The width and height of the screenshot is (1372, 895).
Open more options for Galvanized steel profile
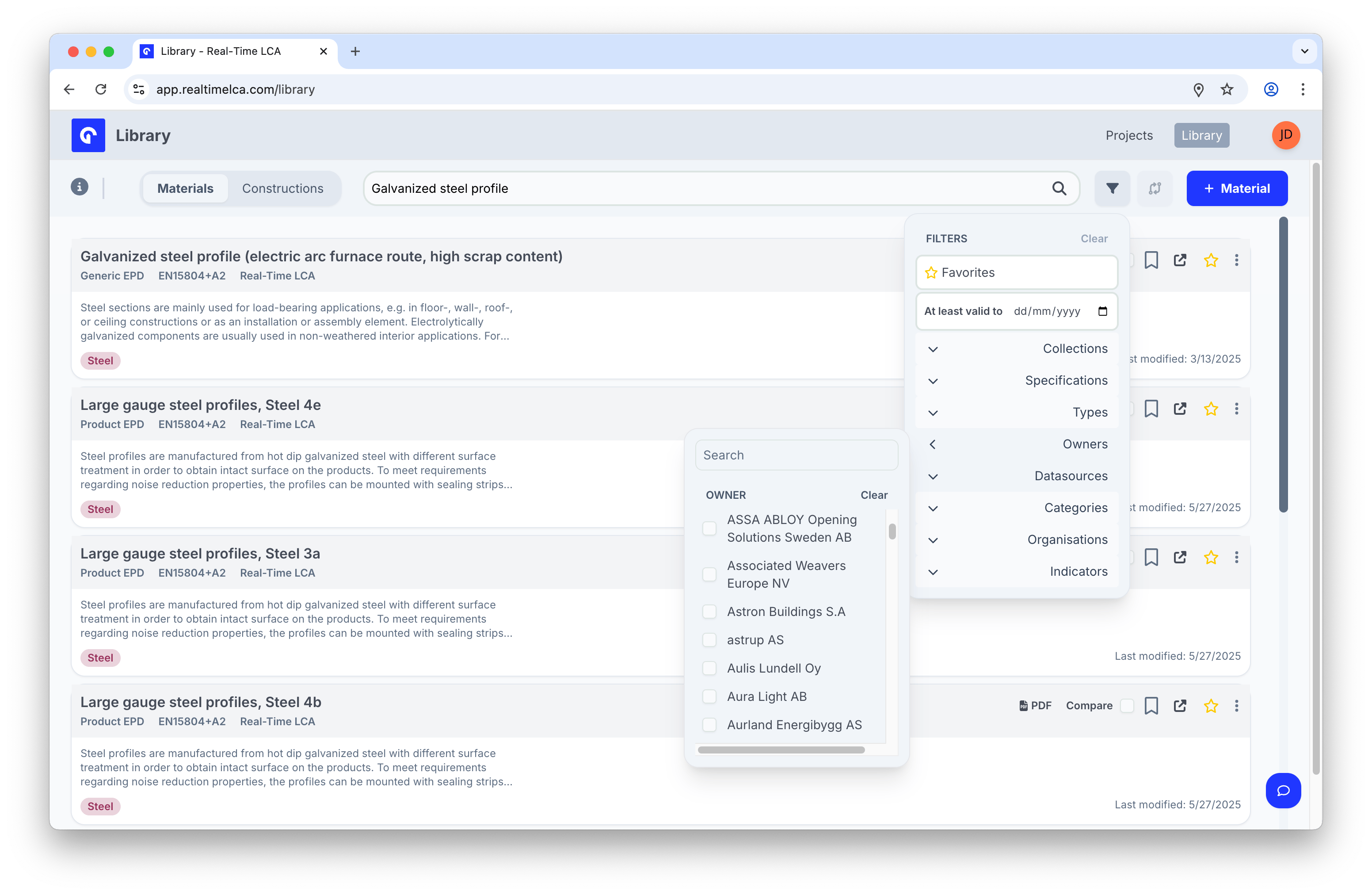tap(1237, 260)
